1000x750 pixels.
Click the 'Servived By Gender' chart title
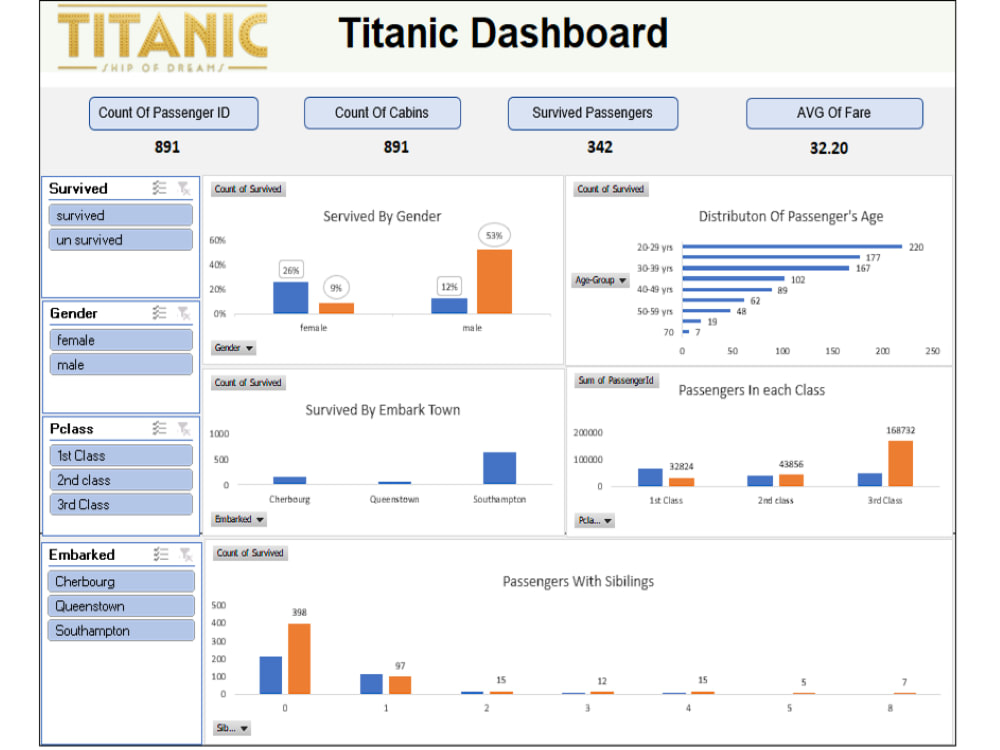382,216
